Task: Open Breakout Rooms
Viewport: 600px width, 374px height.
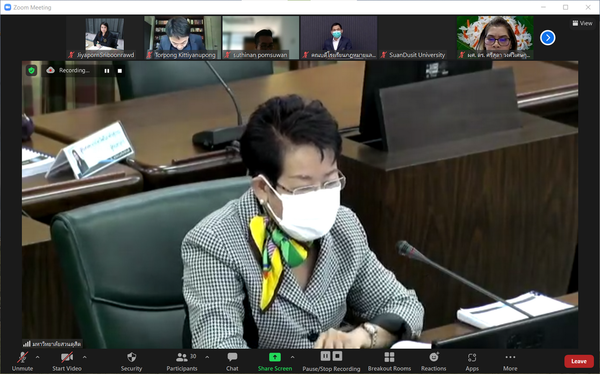Action: (389, 362)
